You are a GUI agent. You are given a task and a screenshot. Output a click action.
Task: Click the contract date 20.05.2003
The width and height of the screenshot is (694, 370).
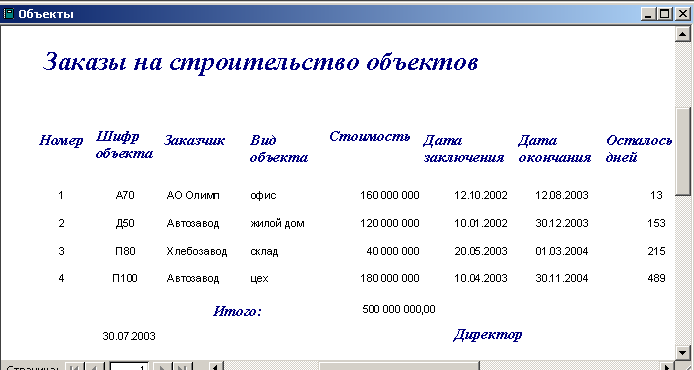tap(481, 251)
